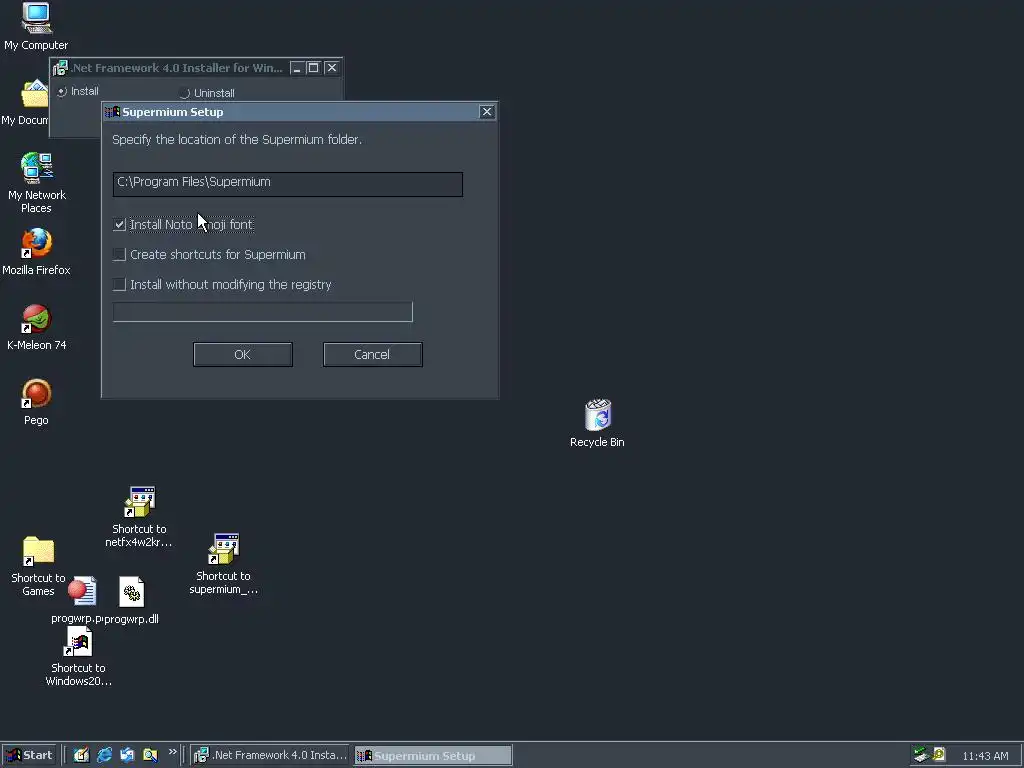Click the installation progress bar
Image resolution: width=1024 pixels, height=768 pixels.
tap(263, 312)
